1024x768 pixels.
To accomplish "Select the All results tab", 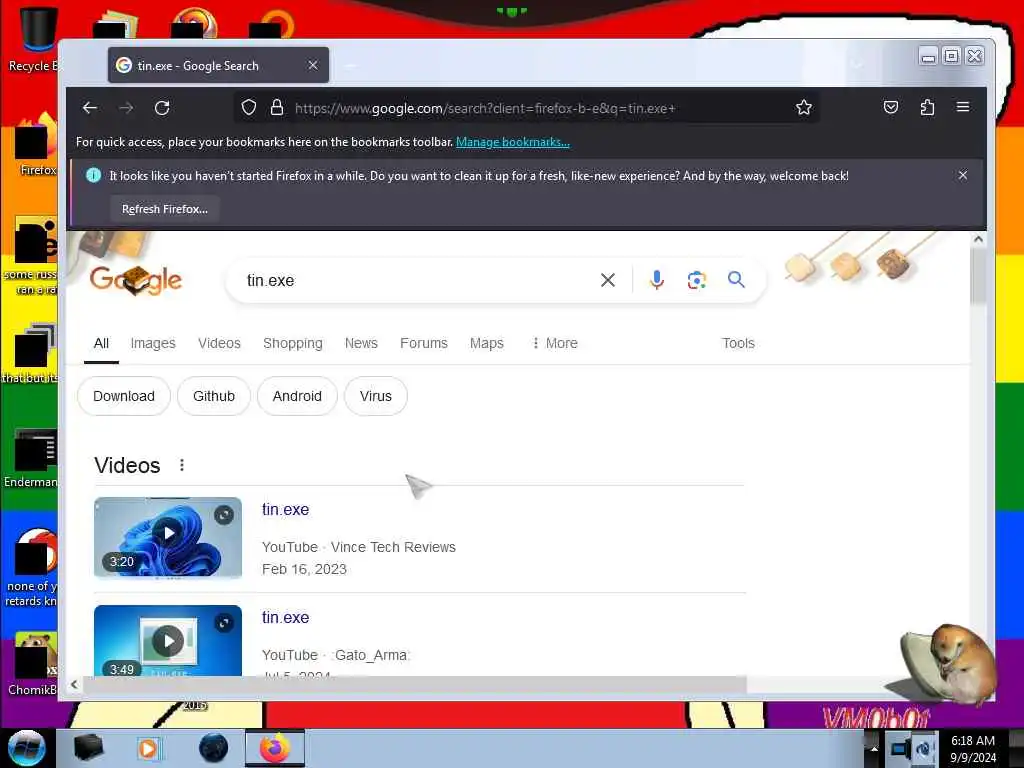I will [x=101, y=343].
